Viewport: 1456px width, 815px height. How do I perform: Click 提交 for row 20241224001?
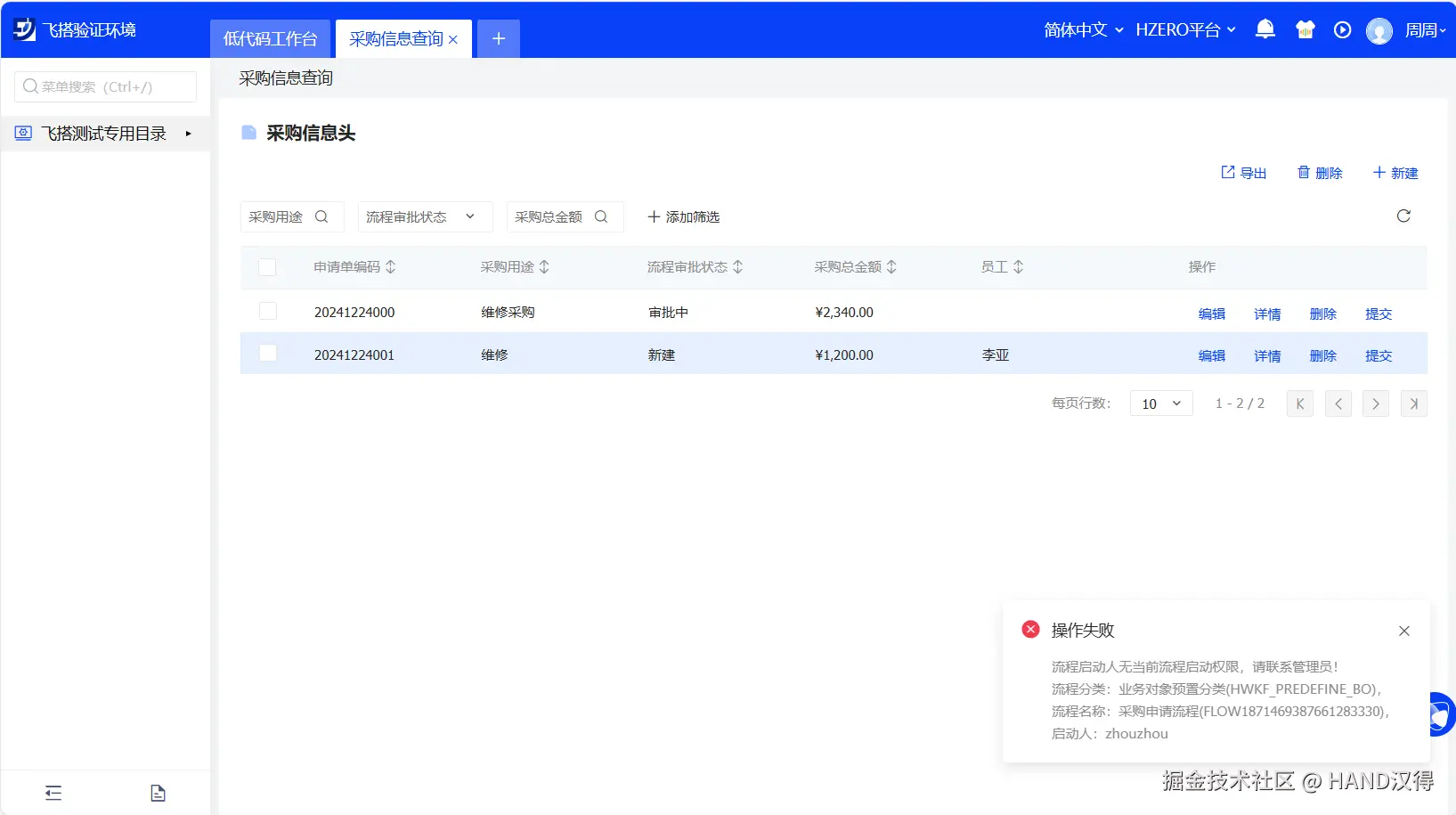pos(1379,355)
